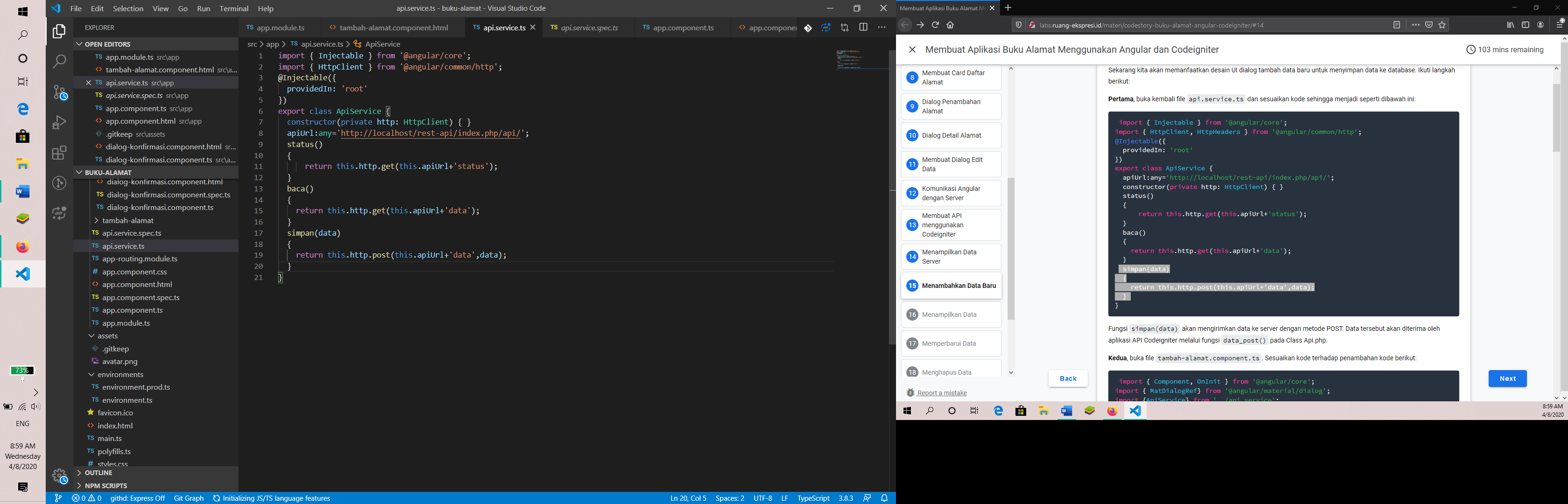
Task: Show hidden tray icons chevron in vertical taskbar
Action: click(35, 392)
